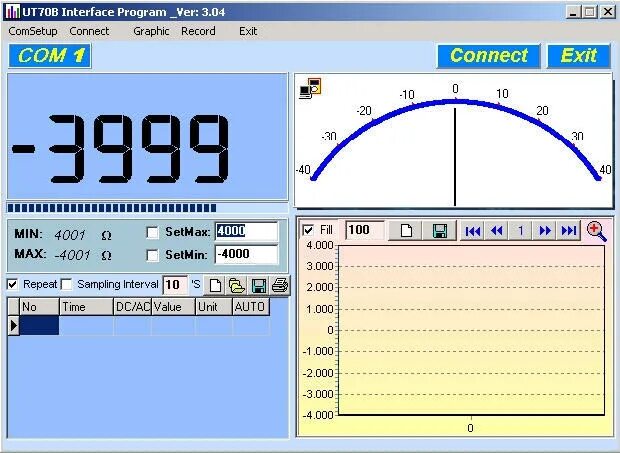Click the multimeter connection status icon
This screenshot has height=453, width=620.
[310, 88]
